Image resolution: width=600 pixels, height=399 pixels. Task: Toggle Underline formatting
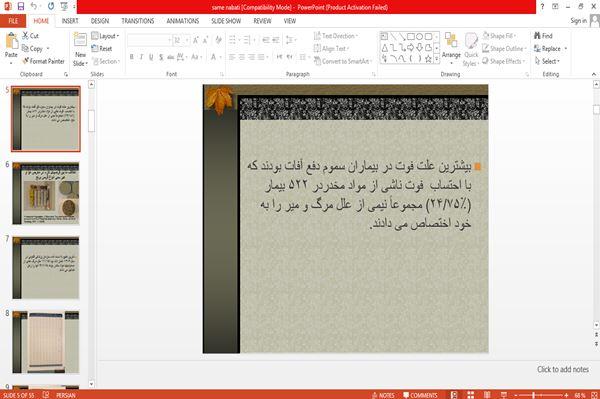pyautogui.click(x=151, y=57)
